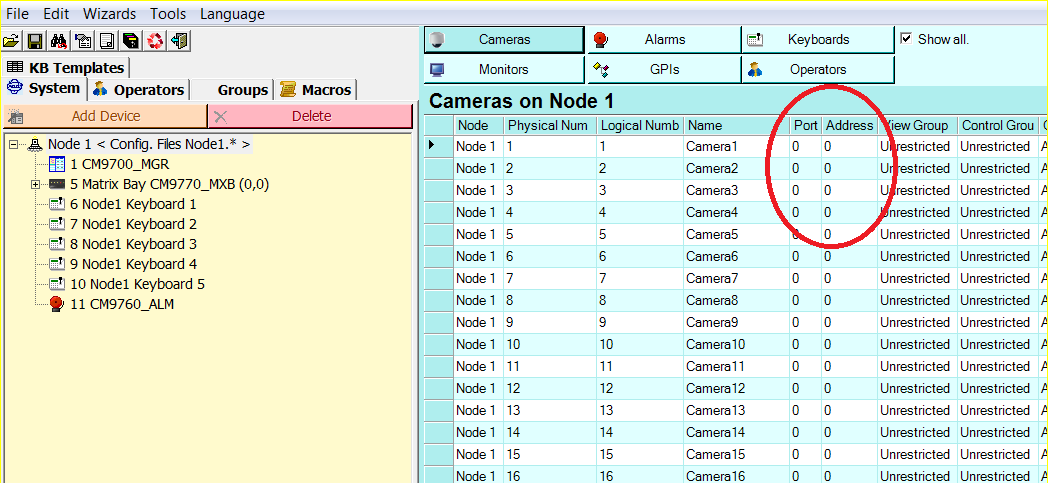
Task: Click the Logical Numb column header
Action: [x=639, y=125]
